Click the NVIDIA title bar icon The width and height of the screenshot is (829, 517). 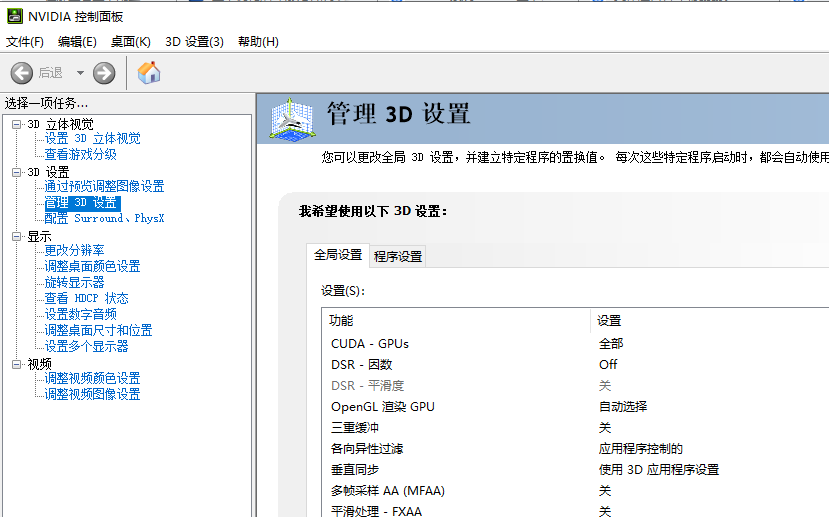tap(13, 16)
